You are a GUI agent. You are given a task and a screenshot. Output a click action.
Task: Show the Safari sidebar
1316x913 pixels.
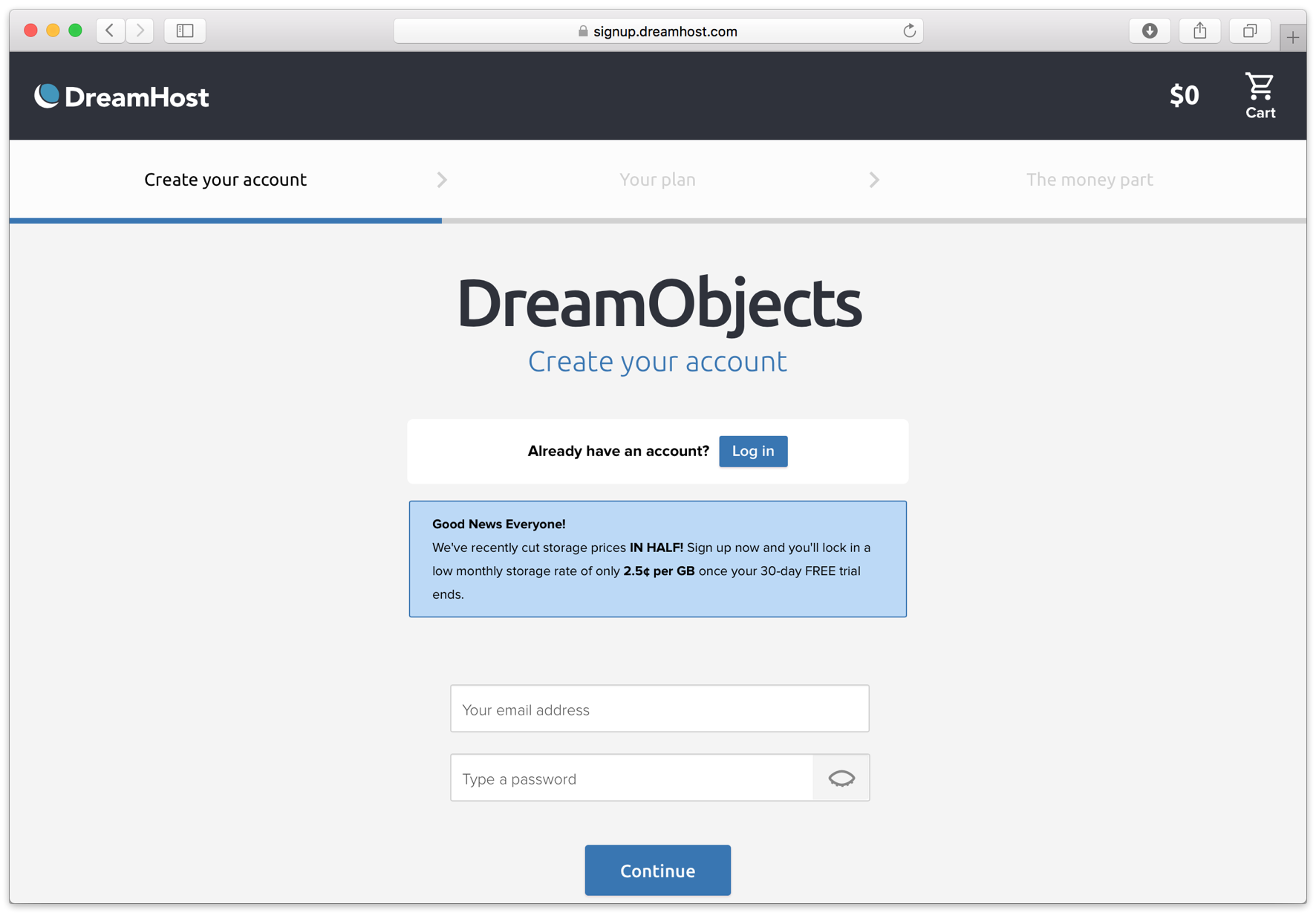(185, 30)
